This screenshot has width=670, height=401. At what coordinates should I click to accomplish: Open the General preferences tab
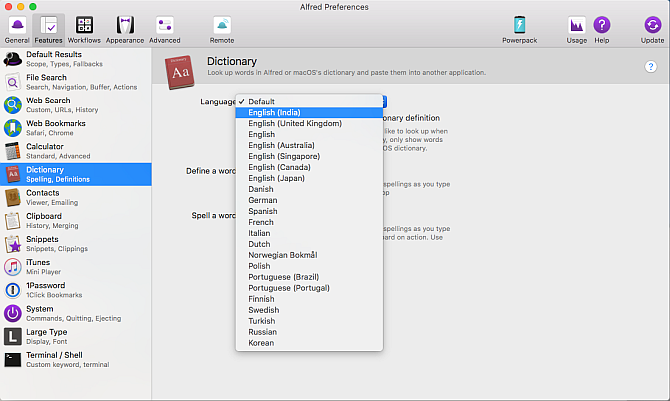16,28
